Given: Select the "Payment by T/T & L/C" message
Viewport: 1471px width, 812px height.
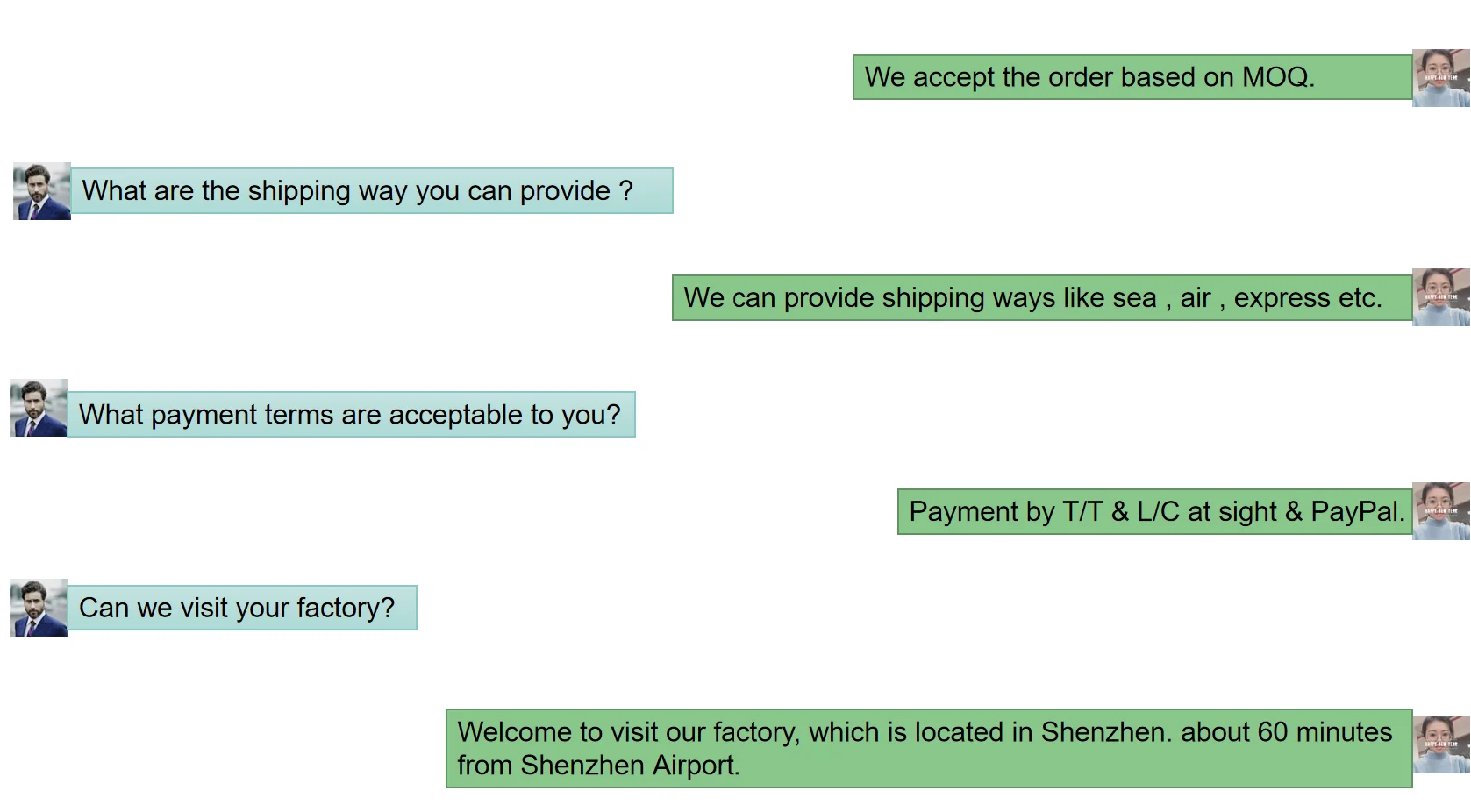Looking at the screenshot, I should coord(1154,511).
